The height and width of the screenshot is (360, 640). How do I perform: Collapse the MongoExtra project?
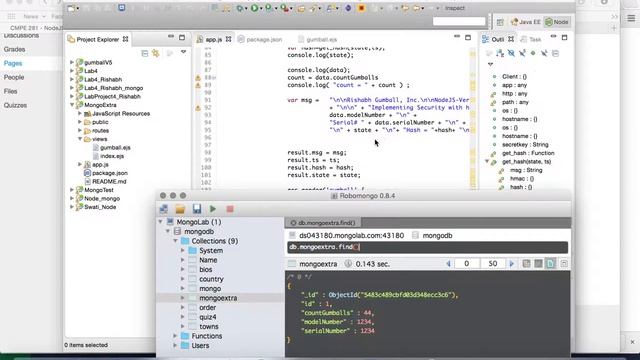coord(72,105)
